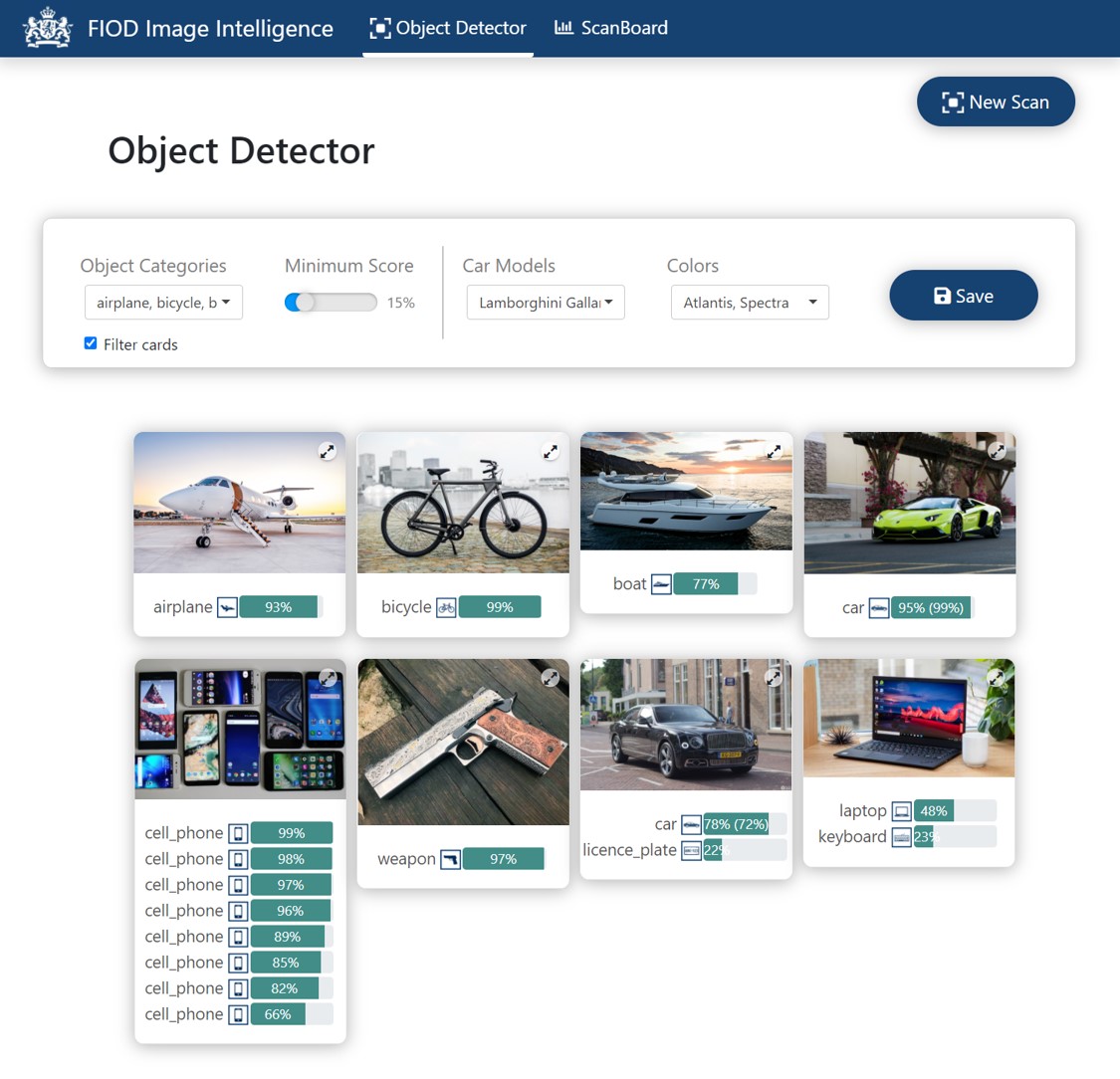Expand the laptop image card
Image resolution: width=1120 pixels, height=1079 pixels.
click(997, 678)
